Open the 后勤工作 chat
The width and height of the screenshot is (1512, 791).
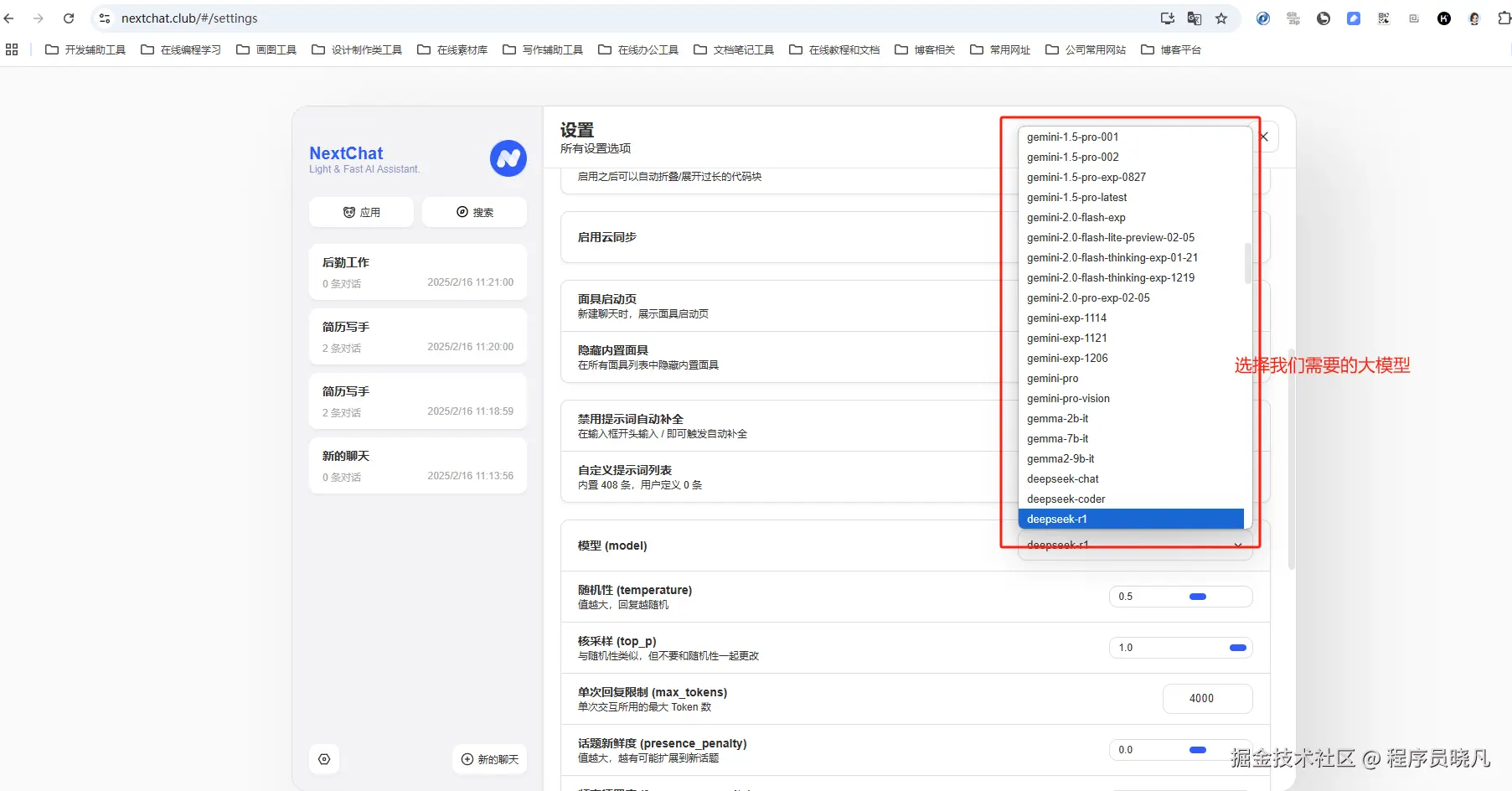click(418, 271)
